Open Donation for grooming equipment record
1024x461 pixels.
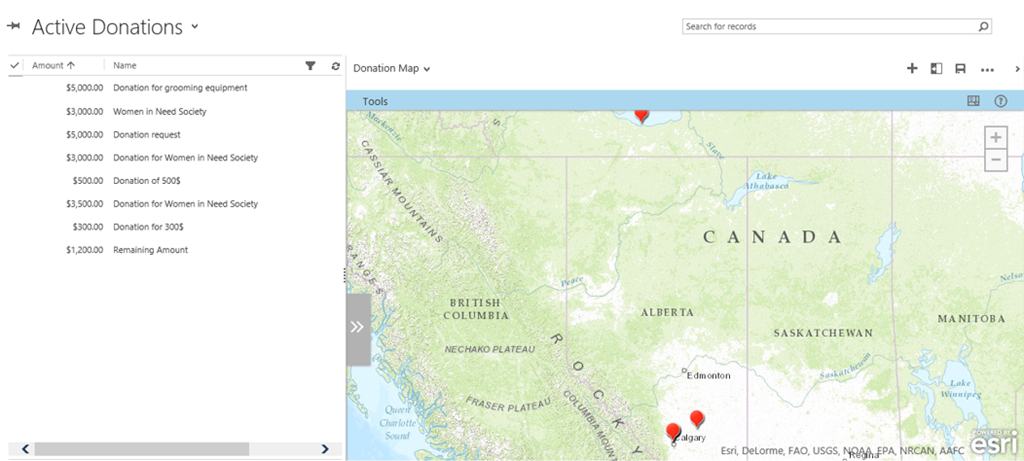tap(180, 88)
